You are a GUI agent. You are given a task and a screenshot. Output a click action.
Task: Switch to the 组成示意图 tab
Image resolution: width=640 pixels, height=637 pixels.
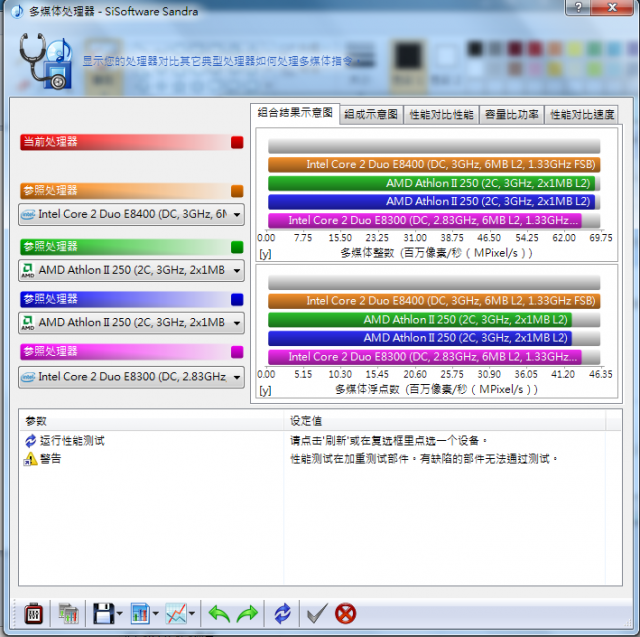[x=371, y=115]
